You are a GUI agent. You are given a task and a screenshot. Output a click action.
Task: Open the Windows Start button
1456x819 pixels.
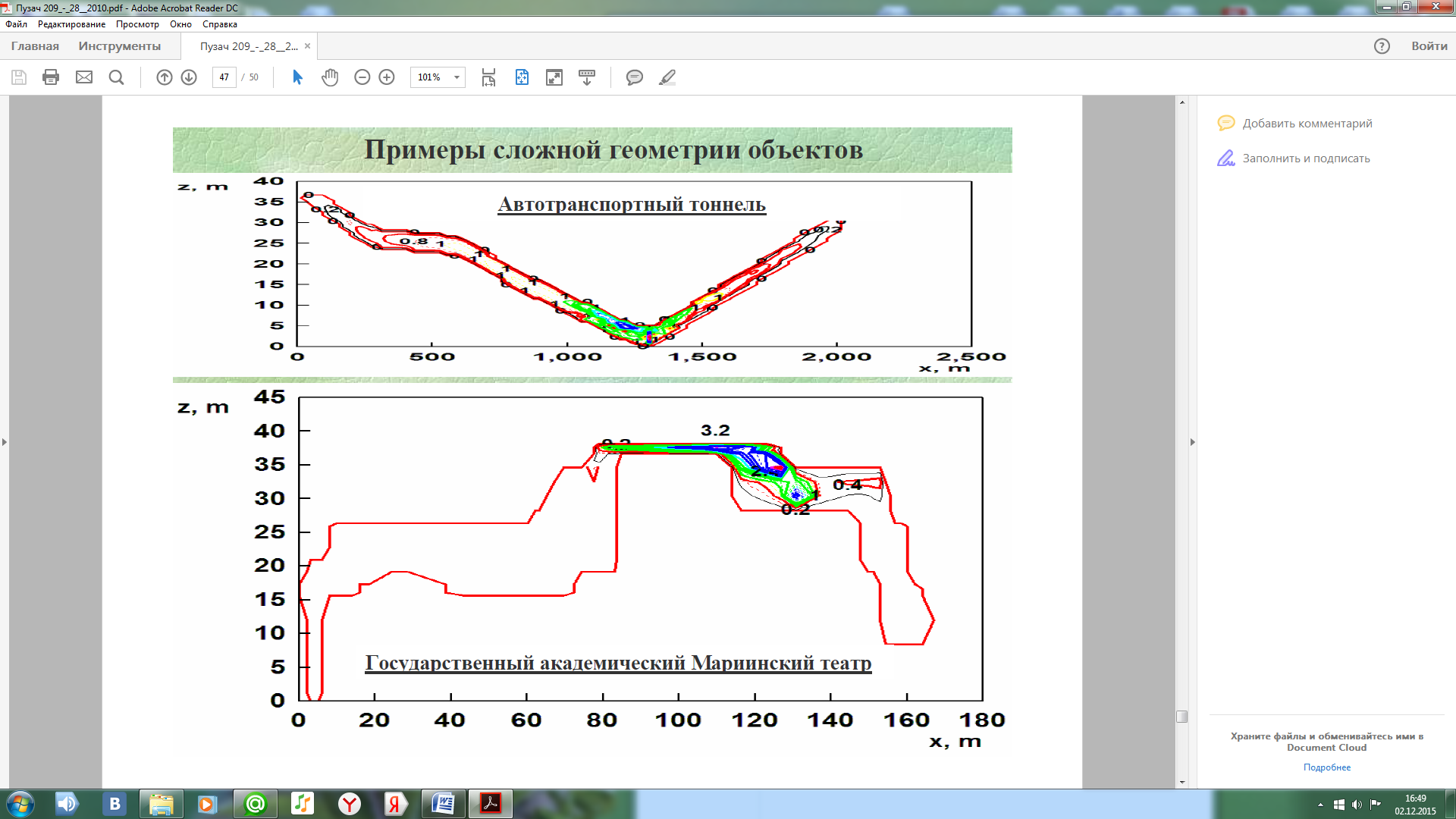coord(20,804)
